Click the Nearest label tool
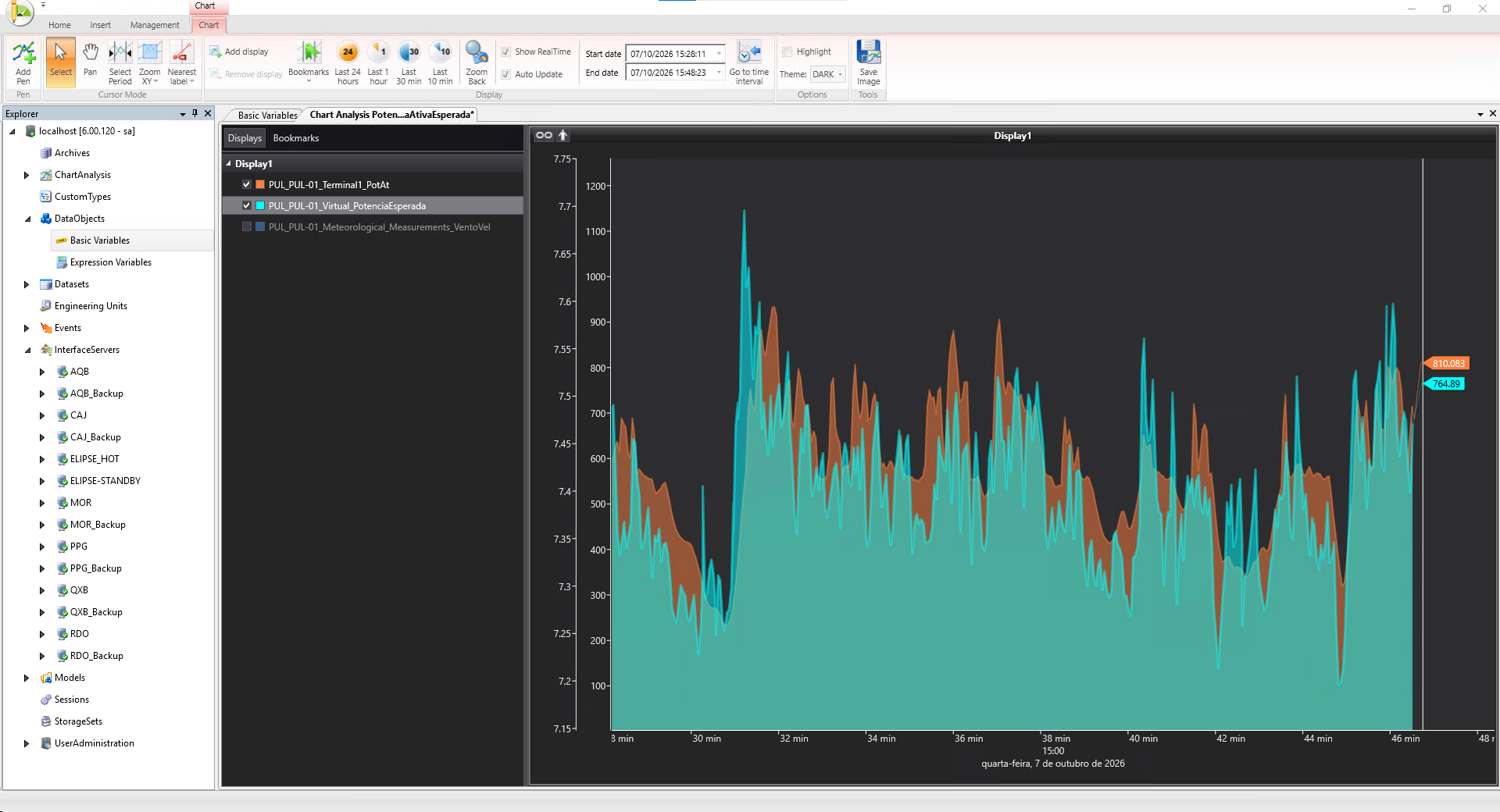The image size is (1500, 812). coord(181,62)
